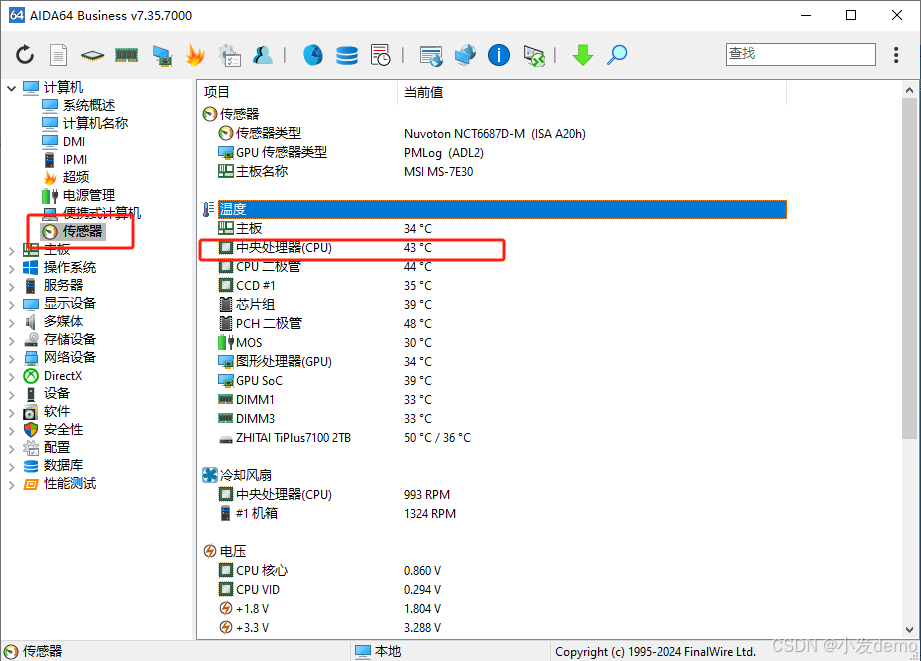Viewport: 921px width, 661px height.
Task: Select 配置 in the tree
Action: point(57,448)
